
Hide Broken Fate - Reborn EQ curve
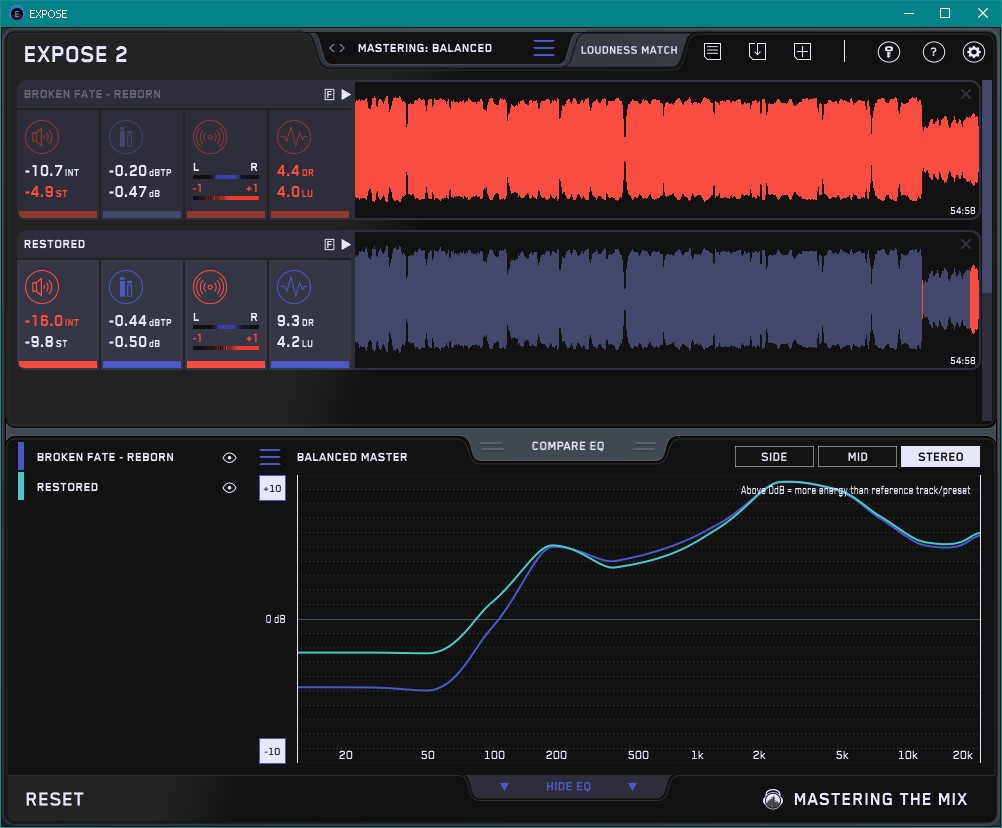[x=229, y=457]
